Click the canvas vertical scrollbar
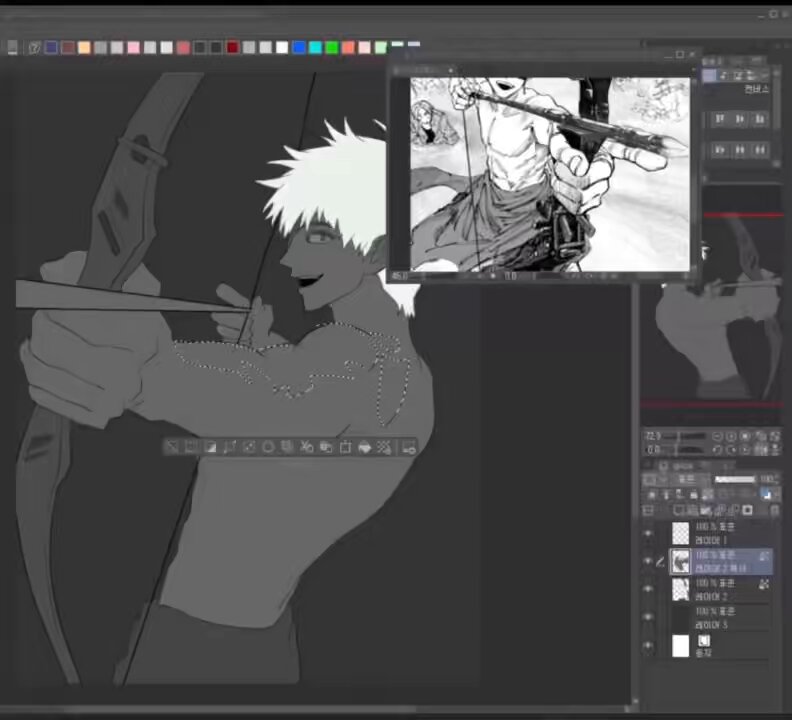The height and width of the screenshot is (720, 792). (635, 490)
